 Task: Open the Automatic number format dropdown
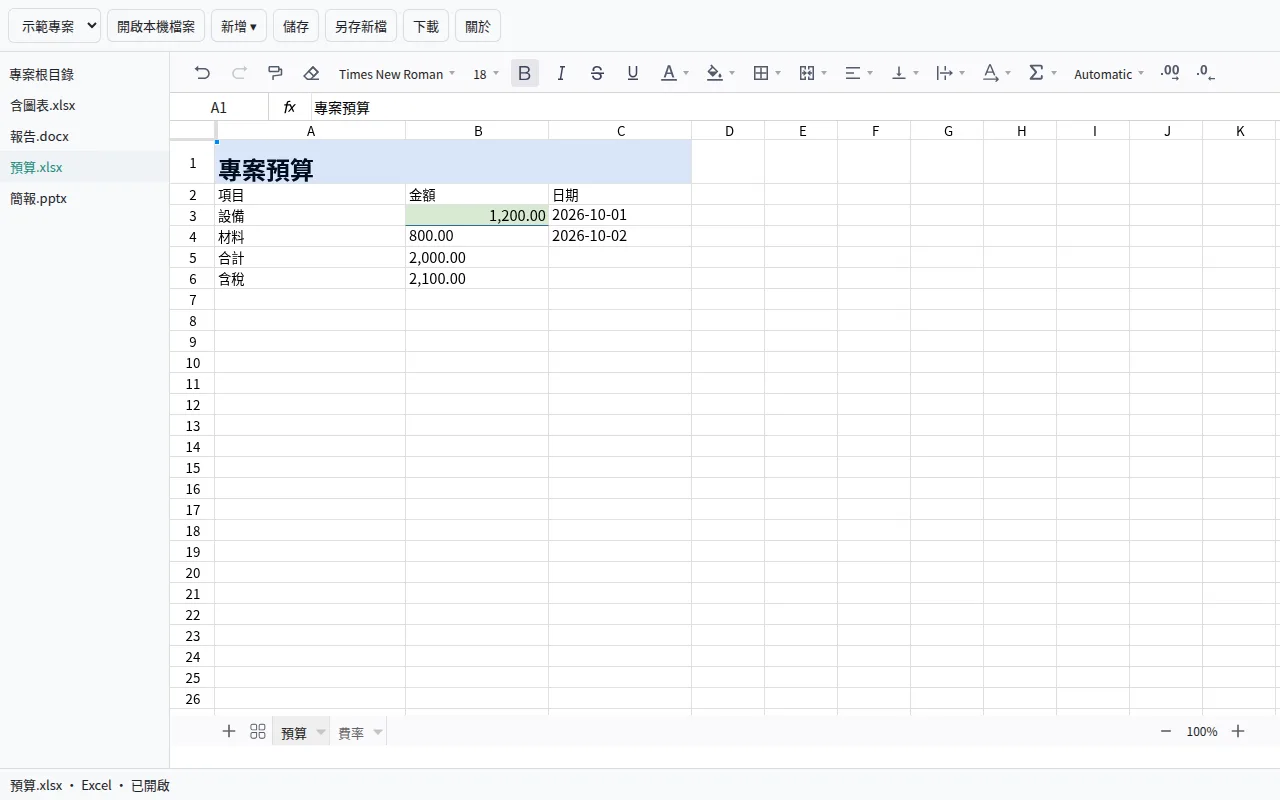pos(1109,73)
